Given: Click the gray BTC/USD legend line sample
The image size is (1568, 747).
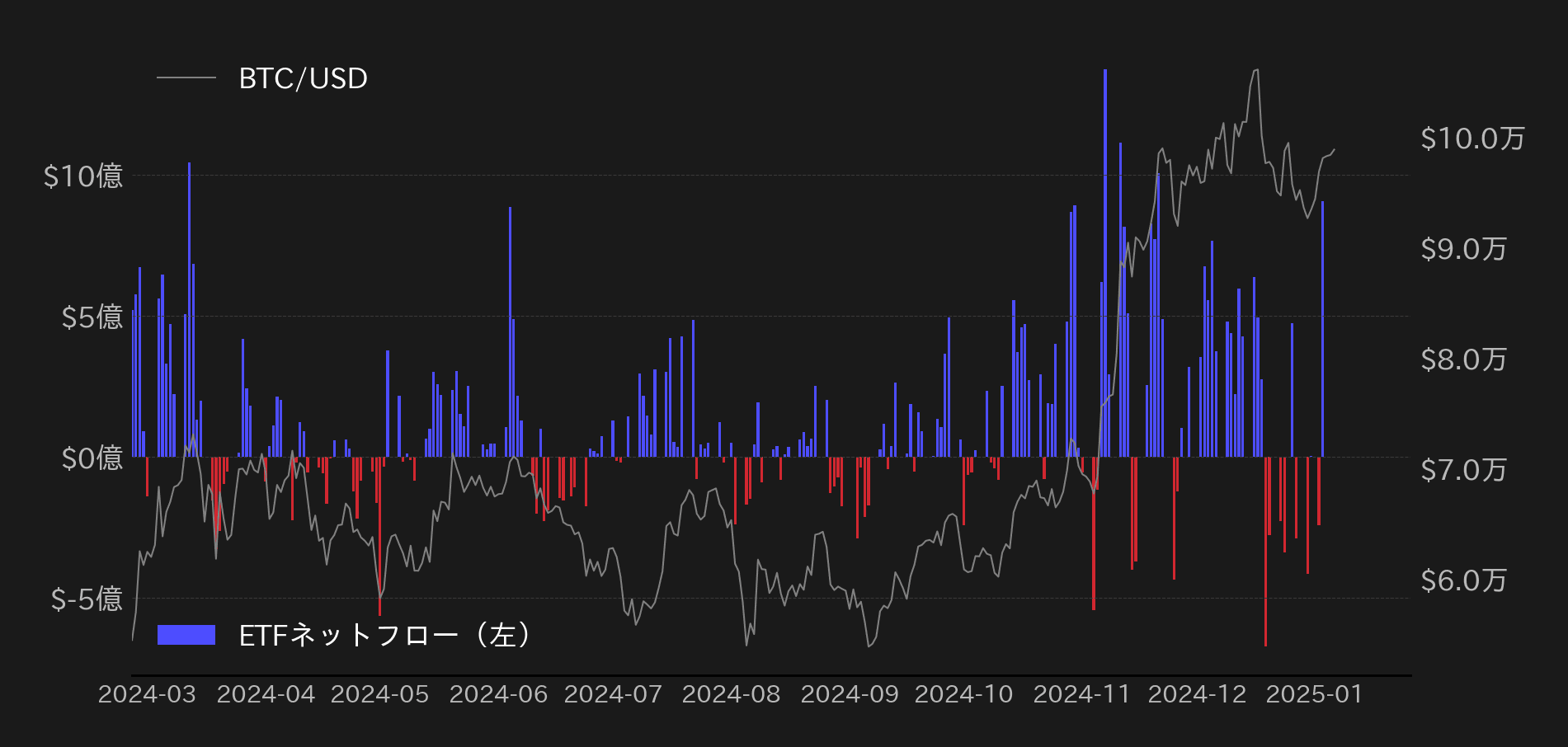Looking at the screenshot, I should [x=186, y=78].
